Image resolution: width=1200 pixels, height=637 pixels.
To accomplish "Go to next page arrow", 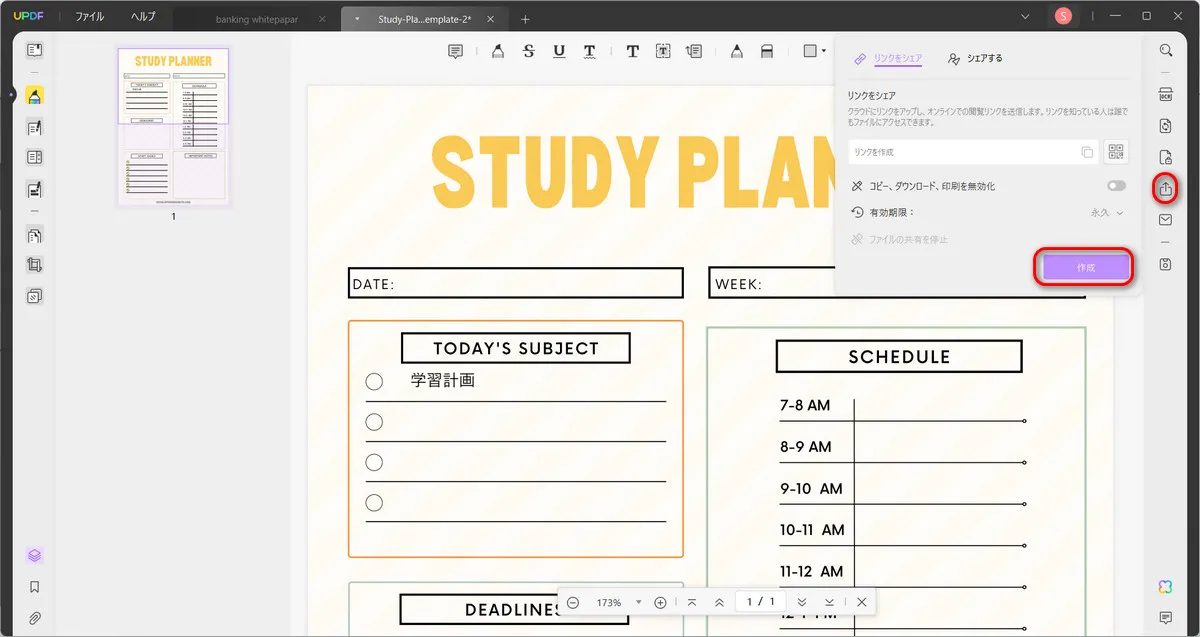I will [801, 603].
